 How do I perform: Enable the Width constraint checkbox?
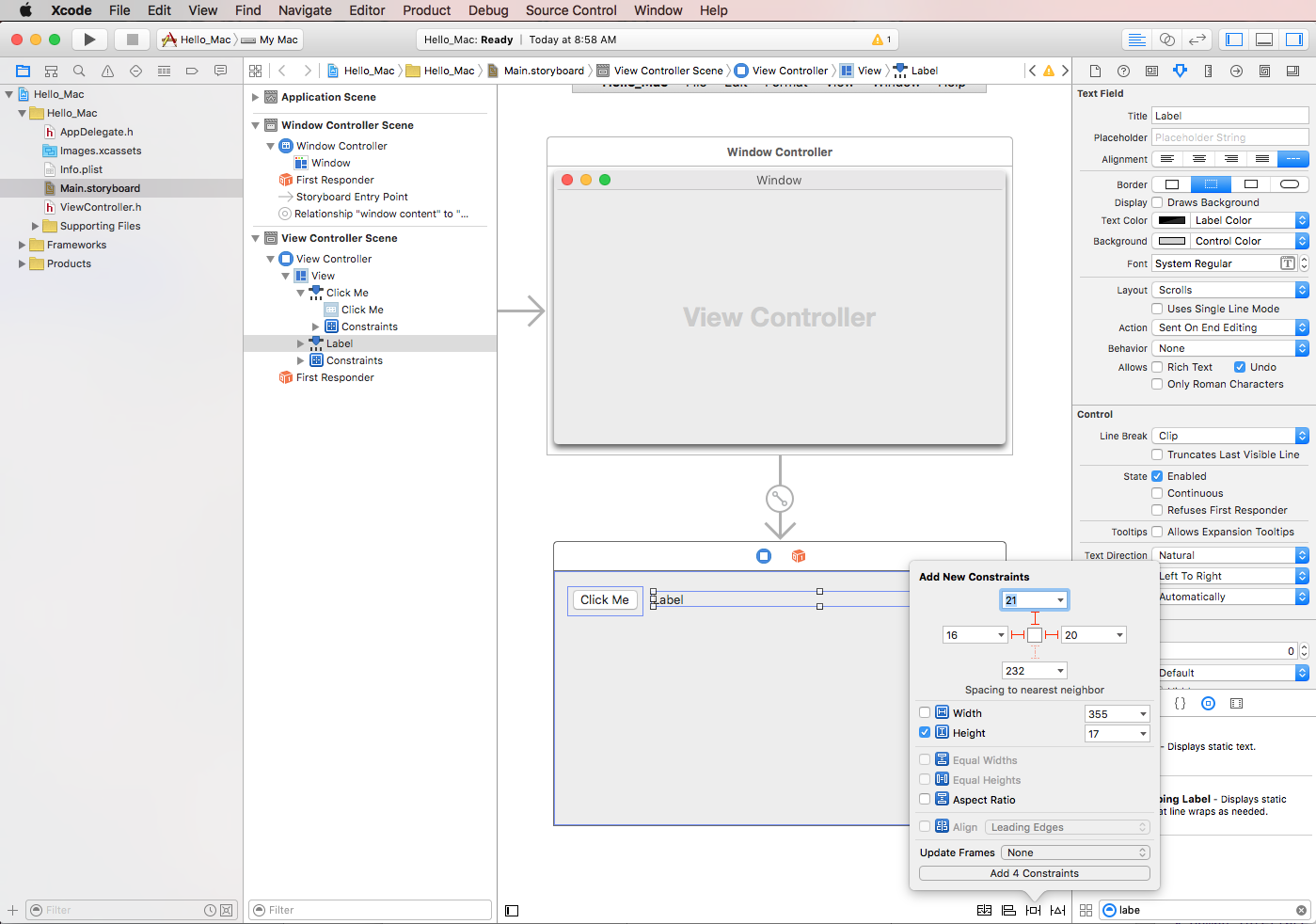click(x=925, y=712)
